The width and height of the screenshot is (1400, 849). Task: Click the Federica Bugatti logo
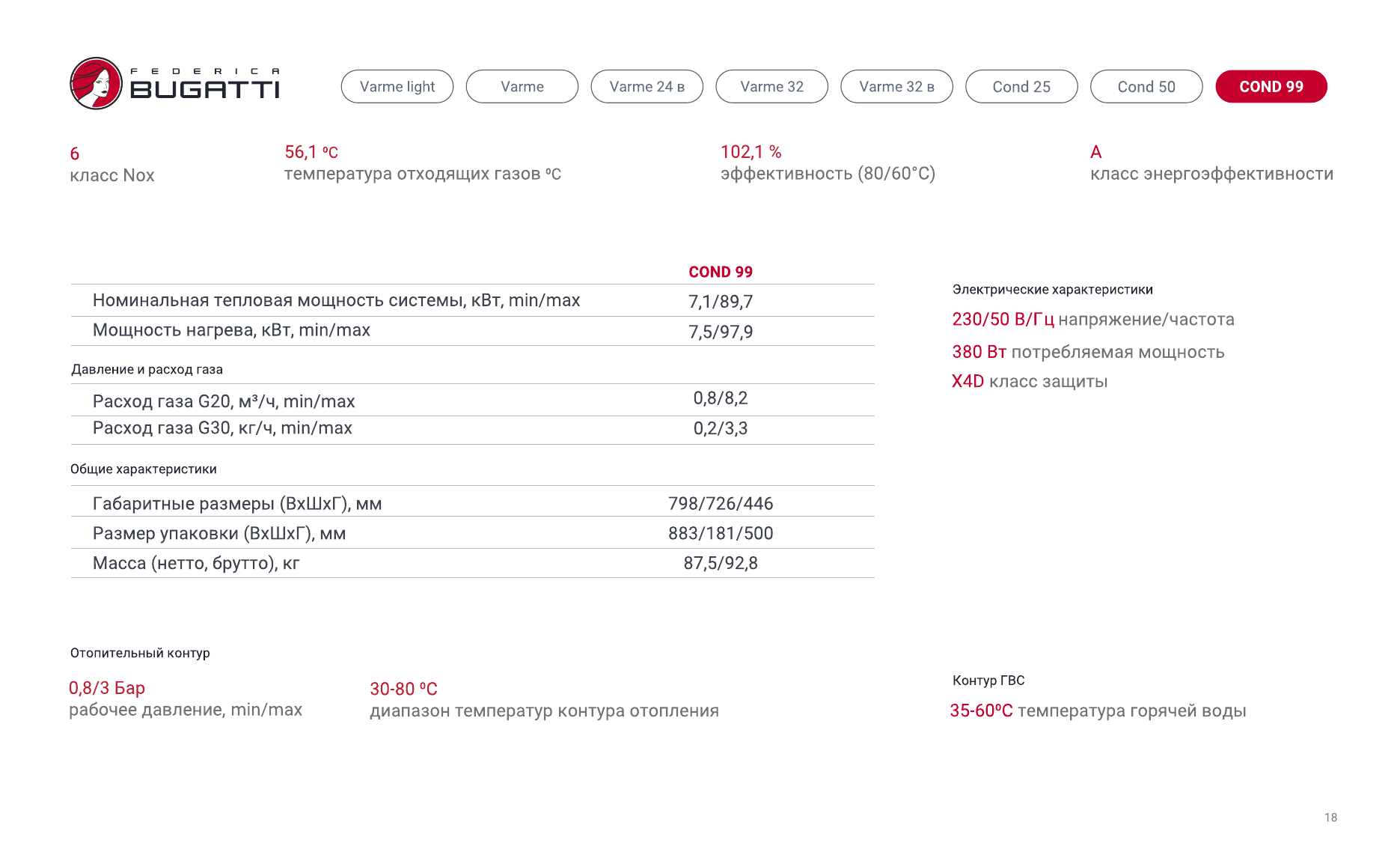coord(174,84)
